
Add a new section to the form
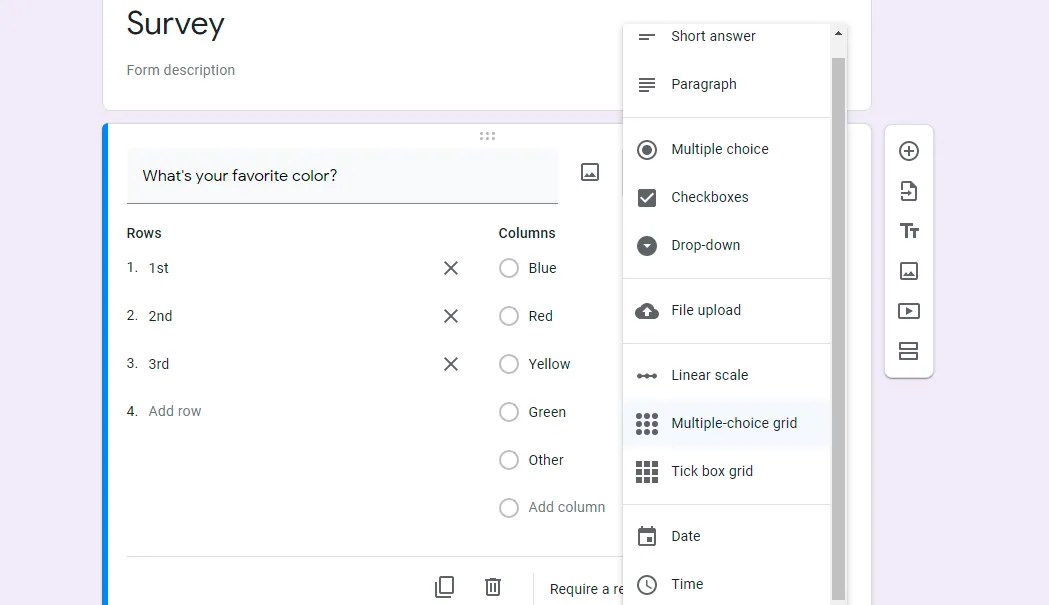(909, 351)
